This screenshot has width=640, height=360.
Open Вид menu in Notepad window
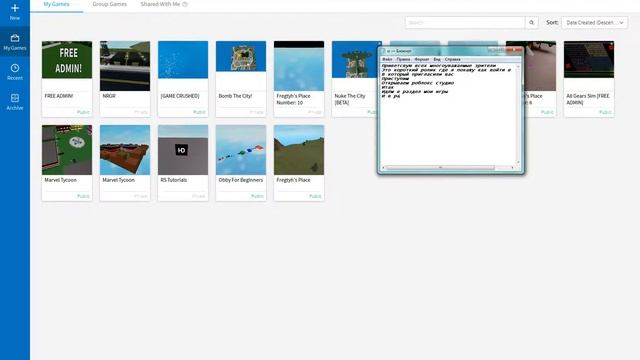coord(437,60)
